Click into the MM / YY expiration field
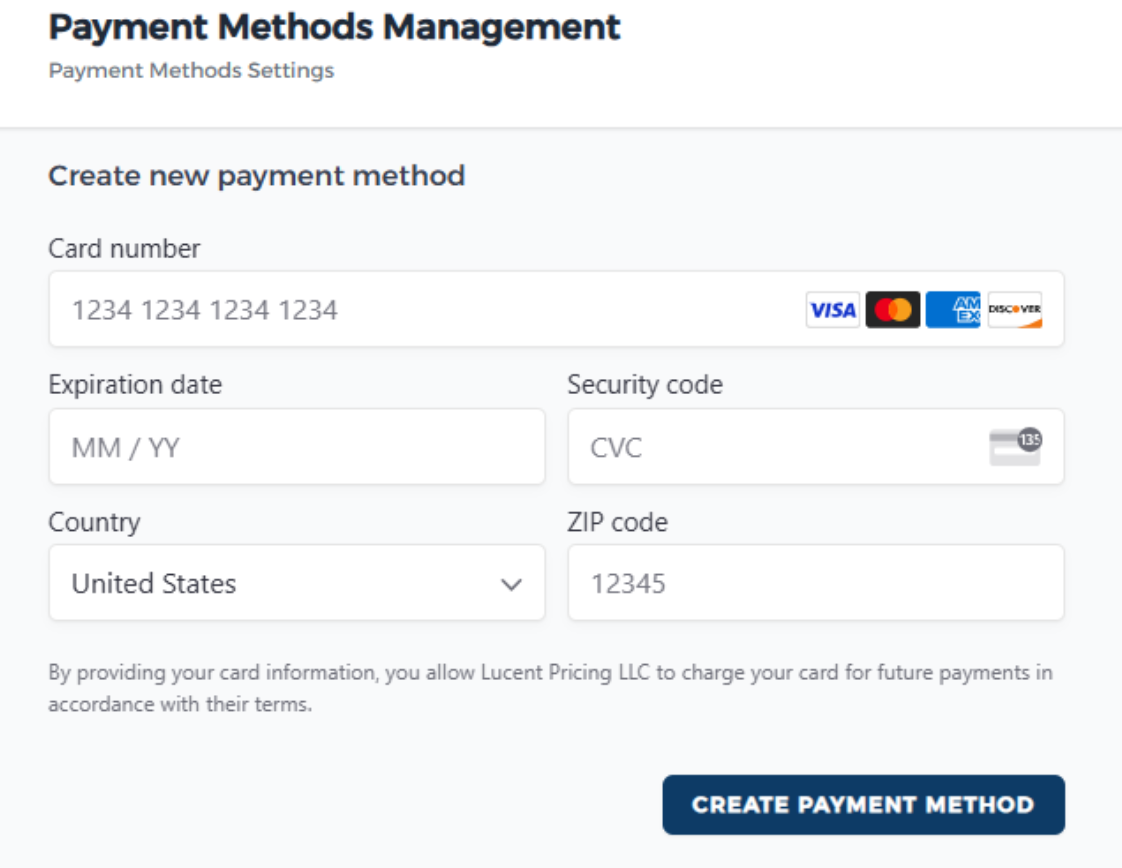 (x=296, y=447)
